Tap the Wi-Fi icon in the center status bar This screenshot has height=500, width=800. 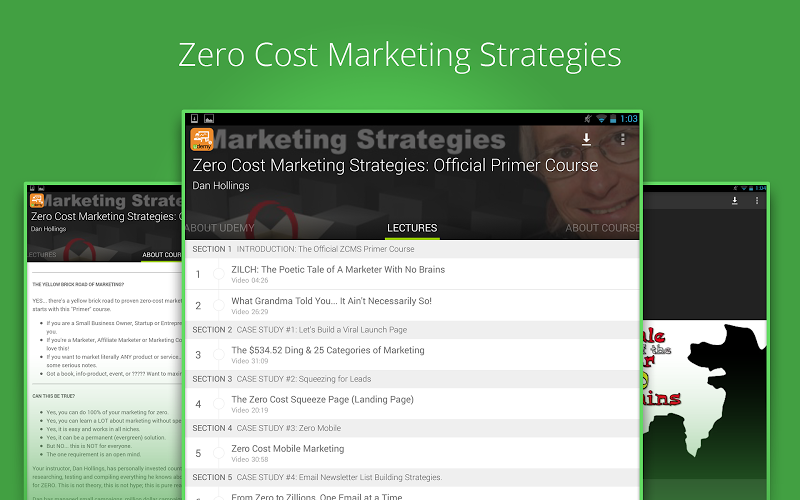(x=601, y=119)
